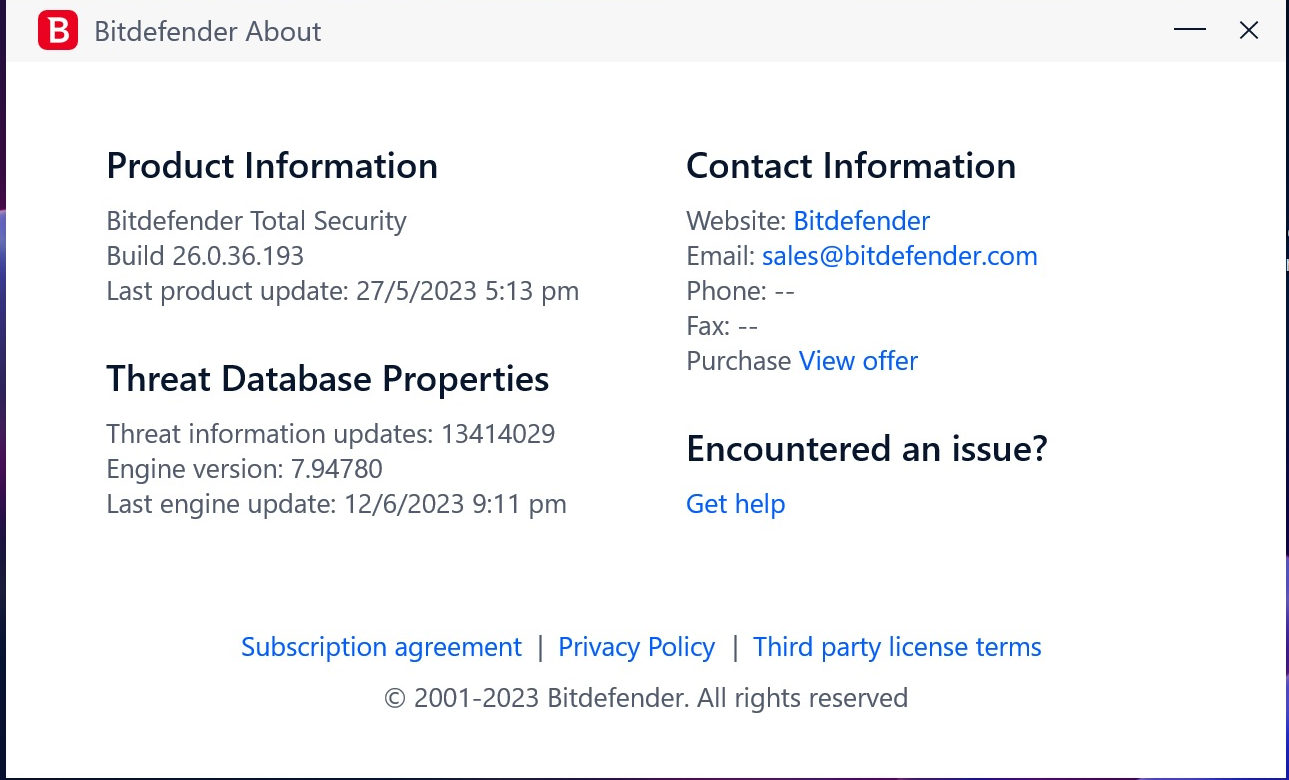View the Privacy Policy link
The width and height of the screenshot is (1289, 780).
click(636, 647)
